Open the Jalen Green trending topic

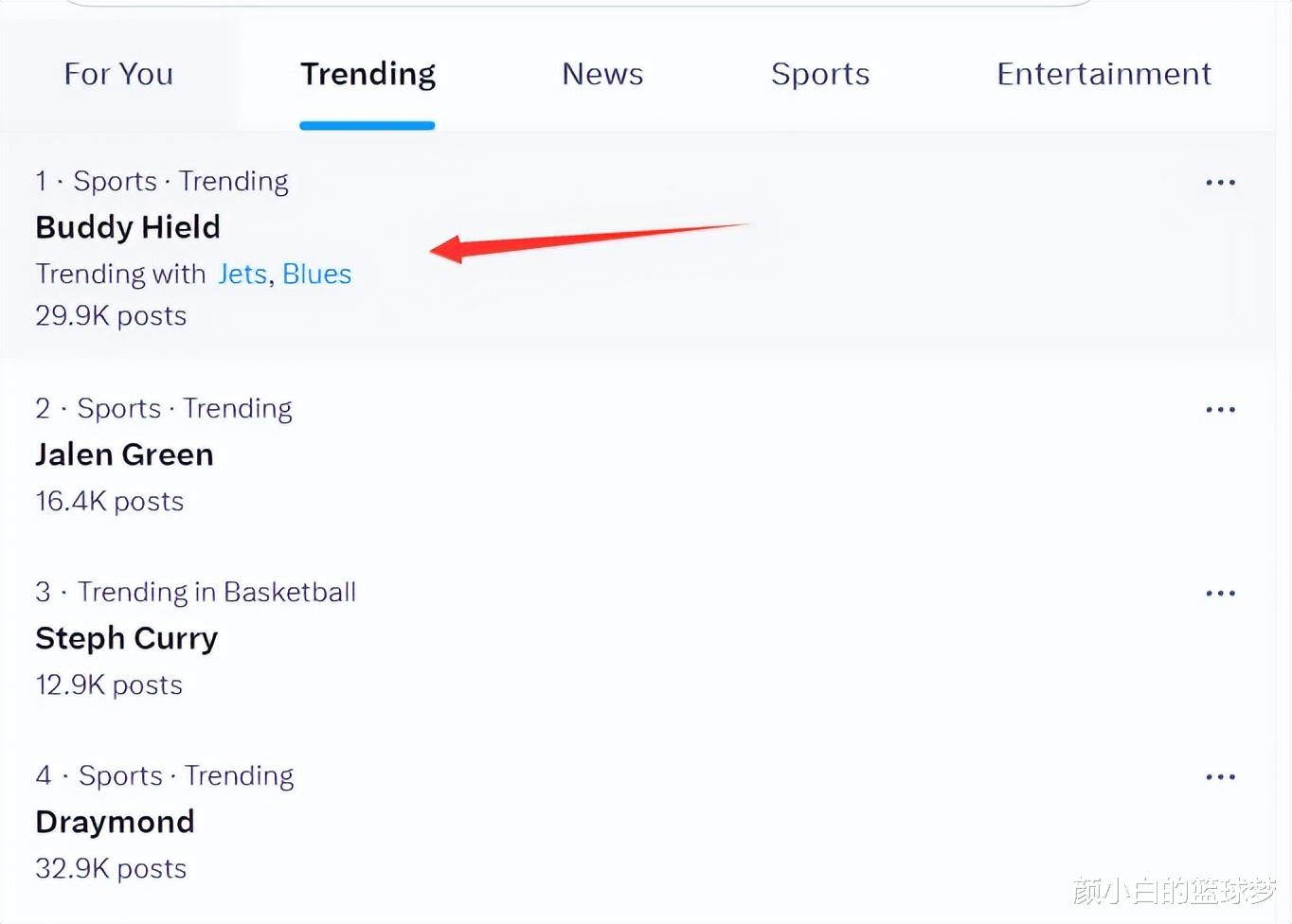[x=124, y=454]
